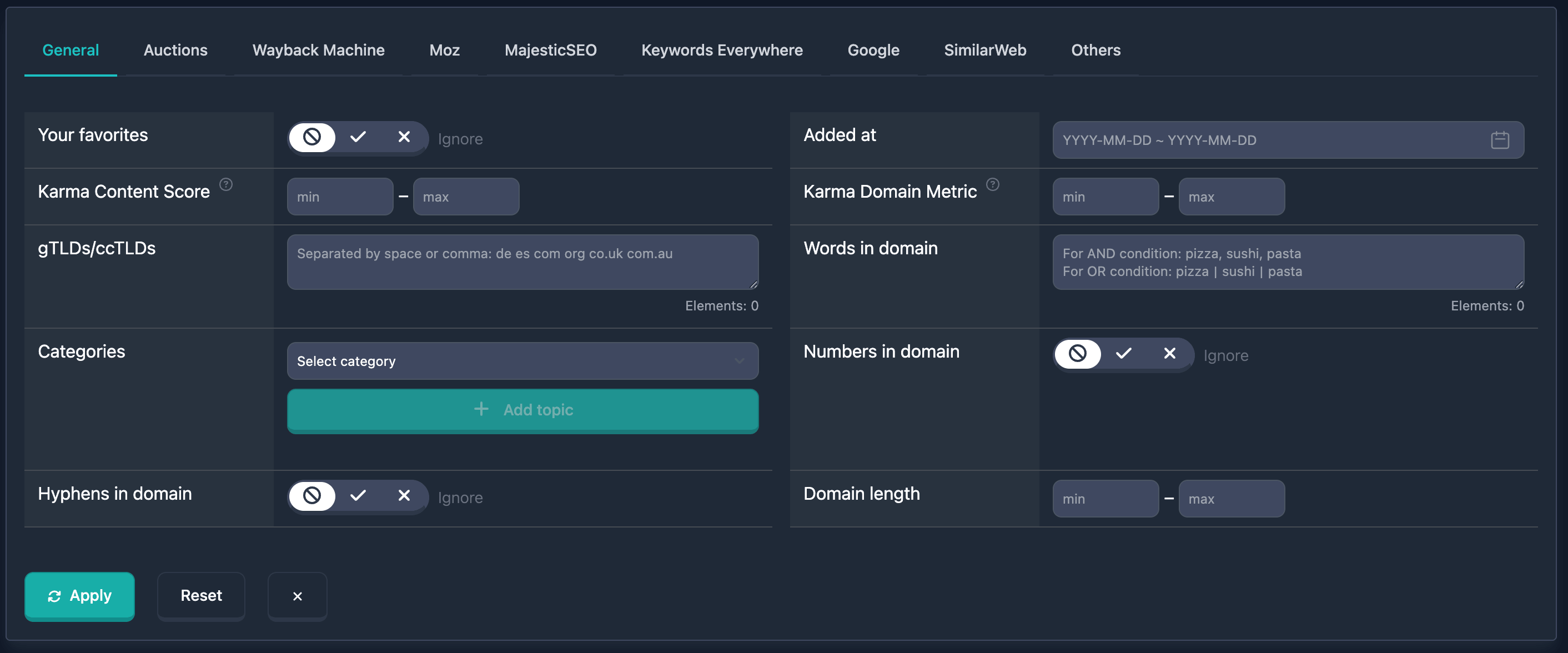Click chevron arrow on category selector
The image size is (1568, 653).
(739, 361)
